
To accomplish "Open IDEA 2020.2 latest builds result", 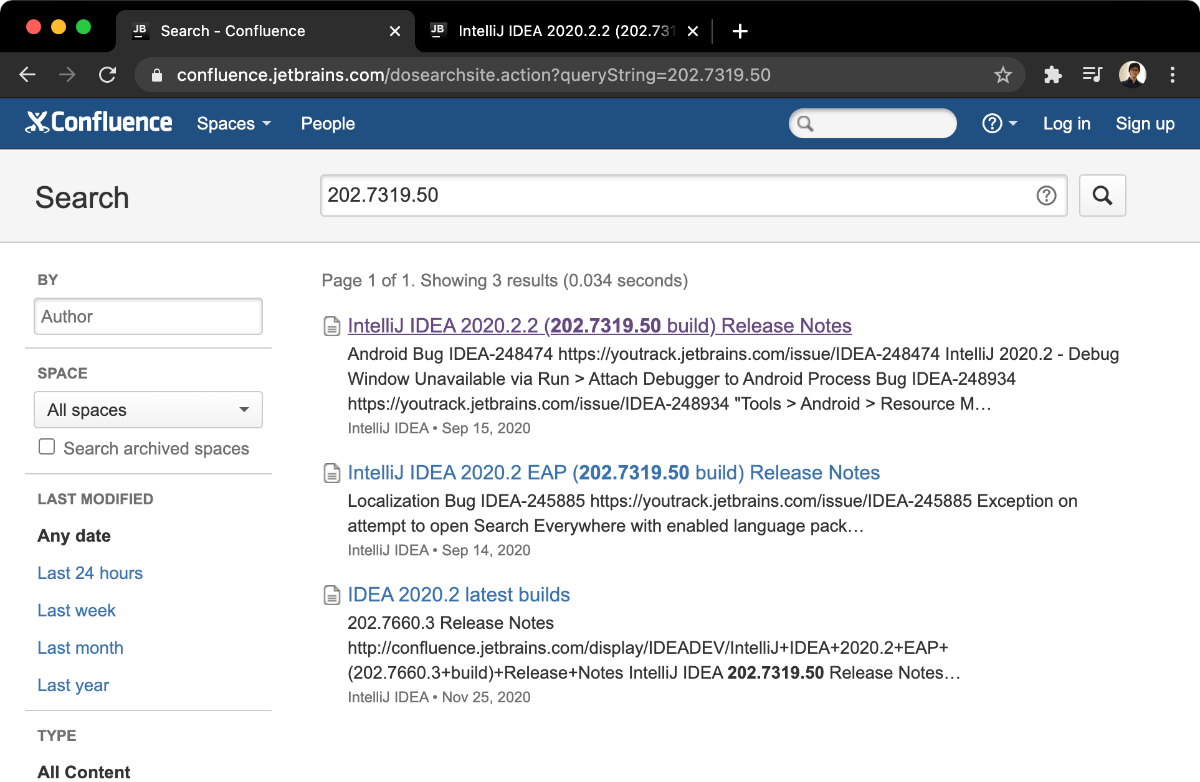I will coord(459,595).
